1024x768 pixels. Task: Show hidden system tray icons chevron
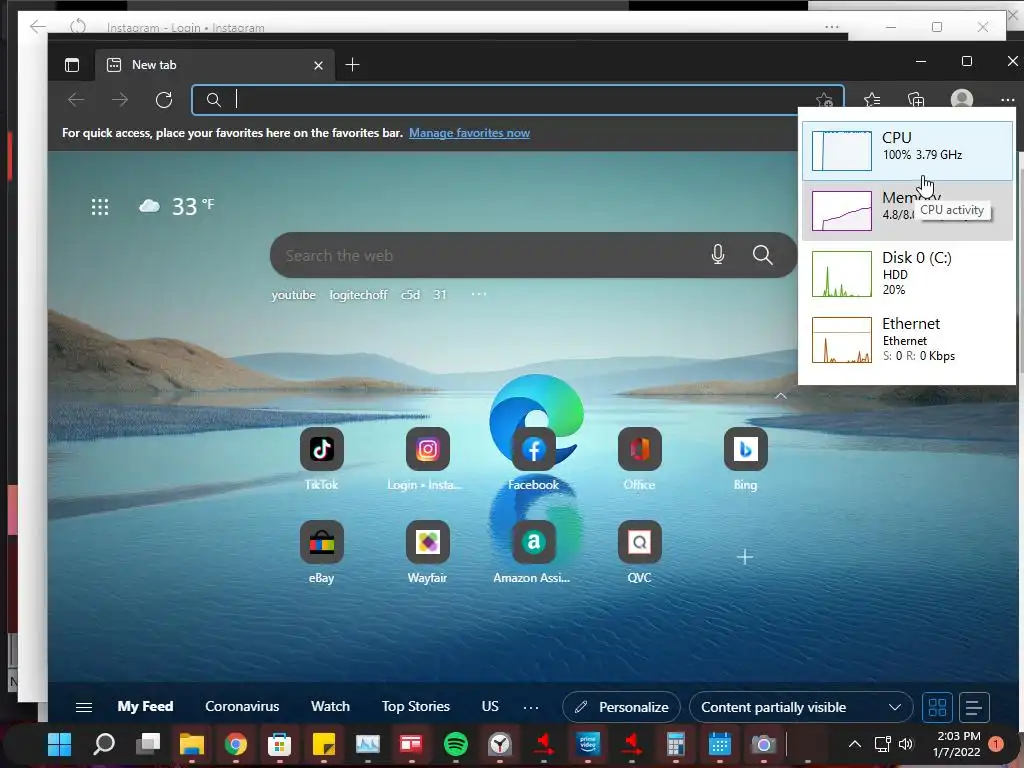point(854,744)
